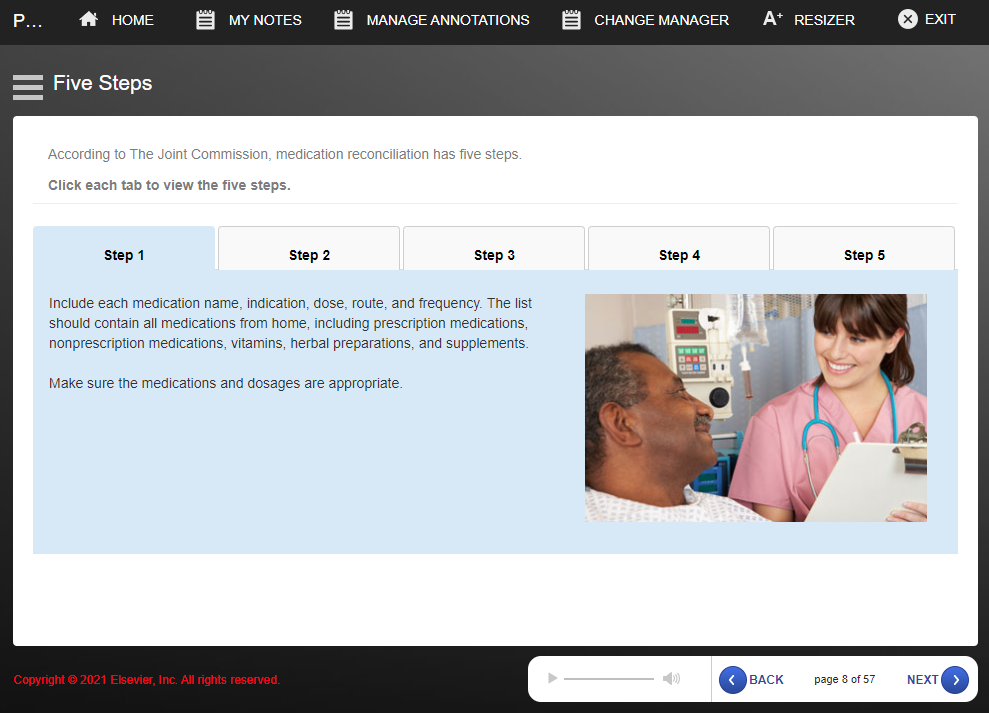Click the BACK arrow button
The image size is (989, 713).
tap(733, 680)
